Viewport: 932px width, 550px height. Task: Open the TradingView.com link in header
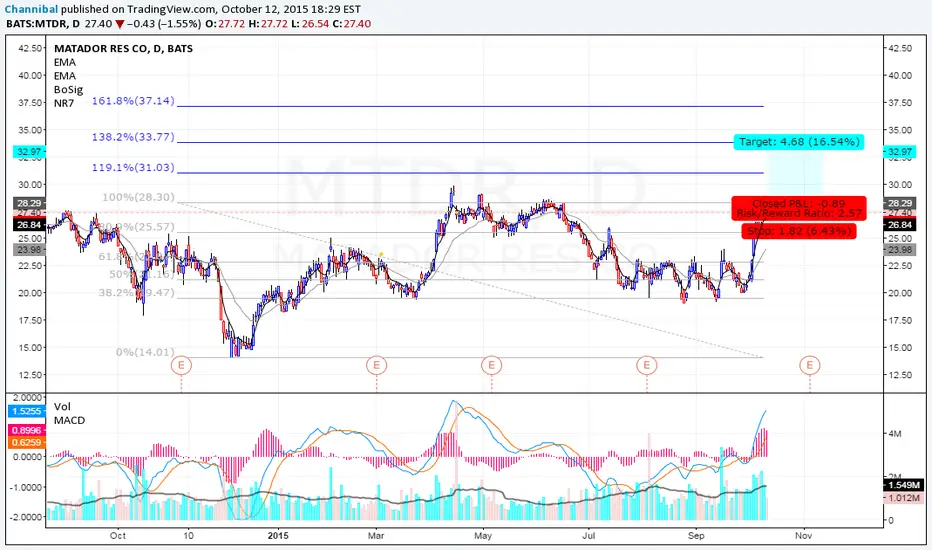[171, 10]
